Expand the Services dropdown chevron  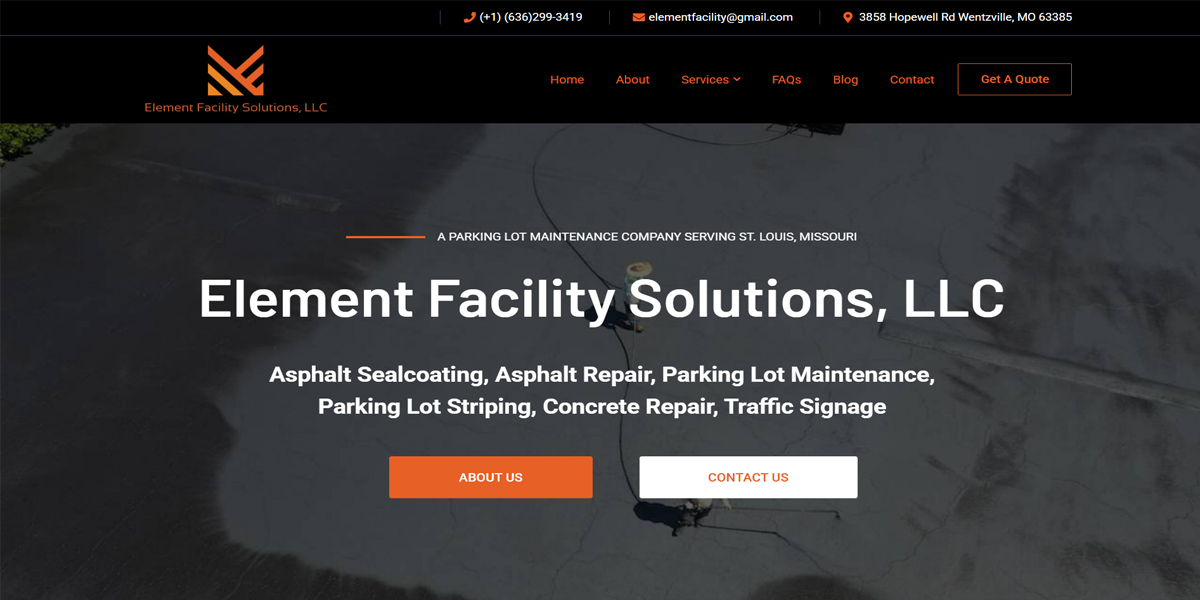737,79
